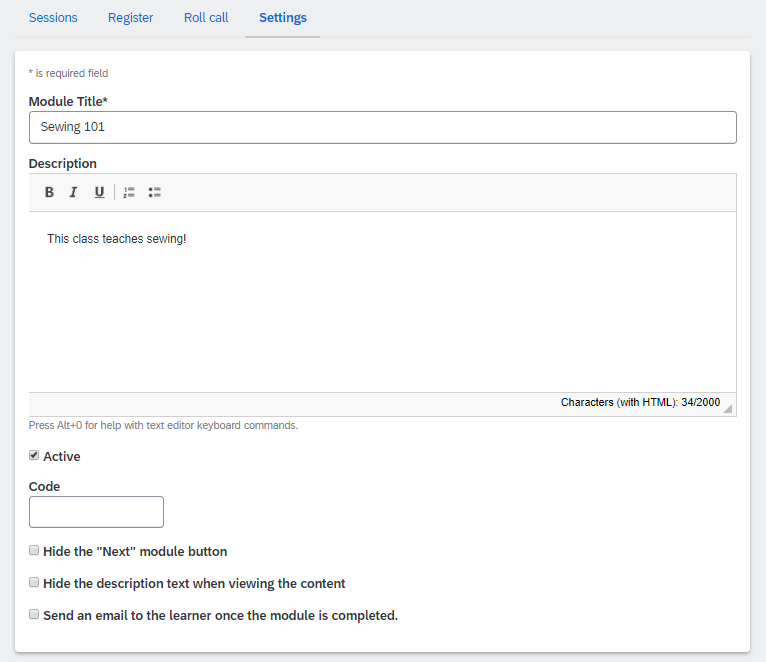The height and width of the screenshot is (662, 766).
Task: Apply italic formatting in description editor
Action: pyautogui.click(x=74, y=192)
